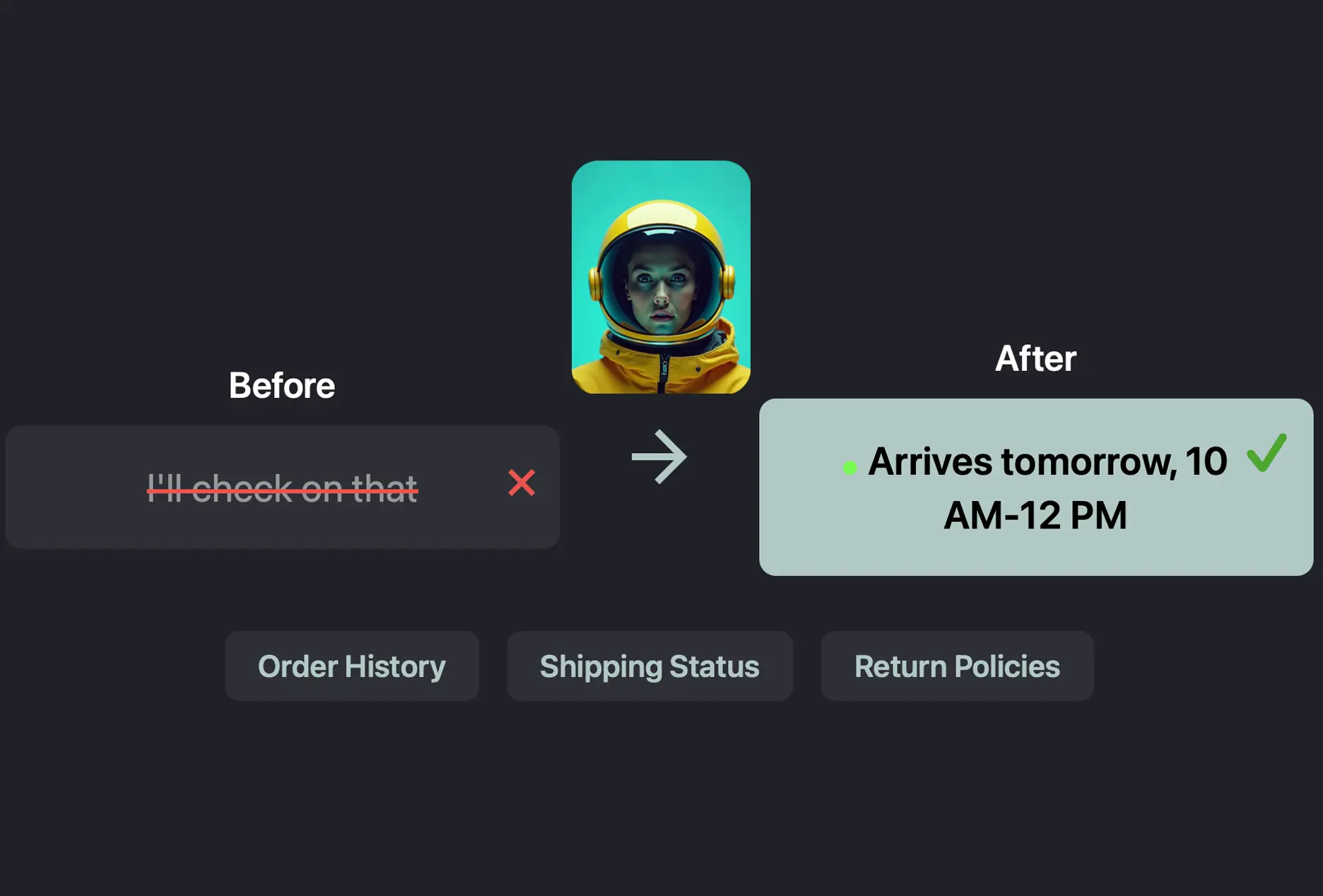
Task: Click the "Arrives tomorrow, 10" text line
Action: 1047,461
